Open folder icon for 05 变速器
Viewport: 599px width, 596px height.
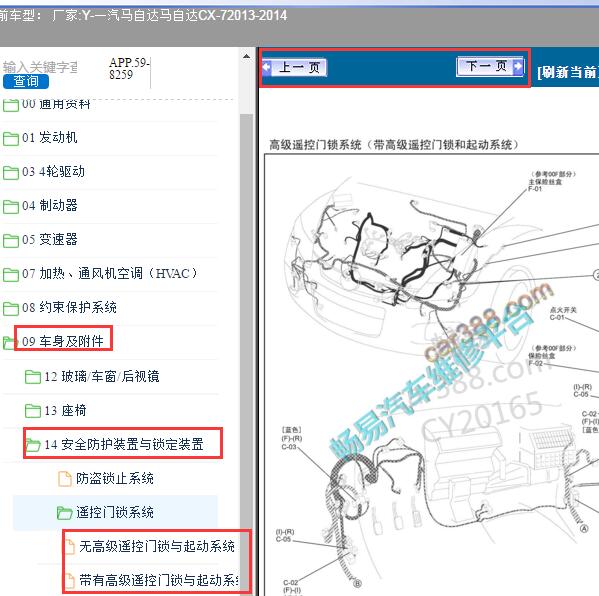pos(11,240)
